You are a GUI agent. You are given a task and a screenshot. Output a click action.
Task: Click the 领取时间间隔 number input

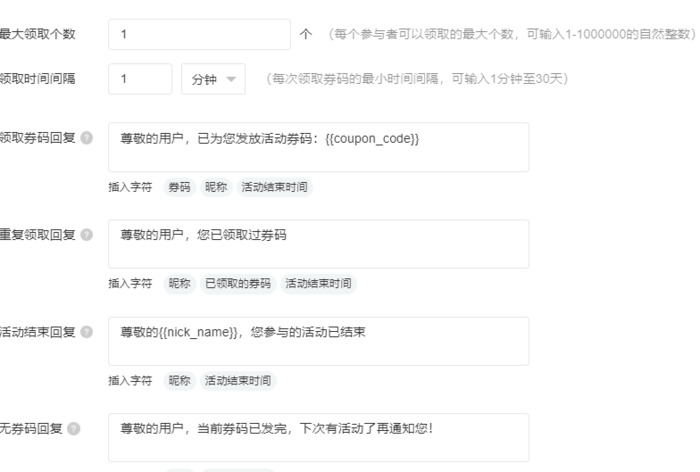[x=140, y=79]
